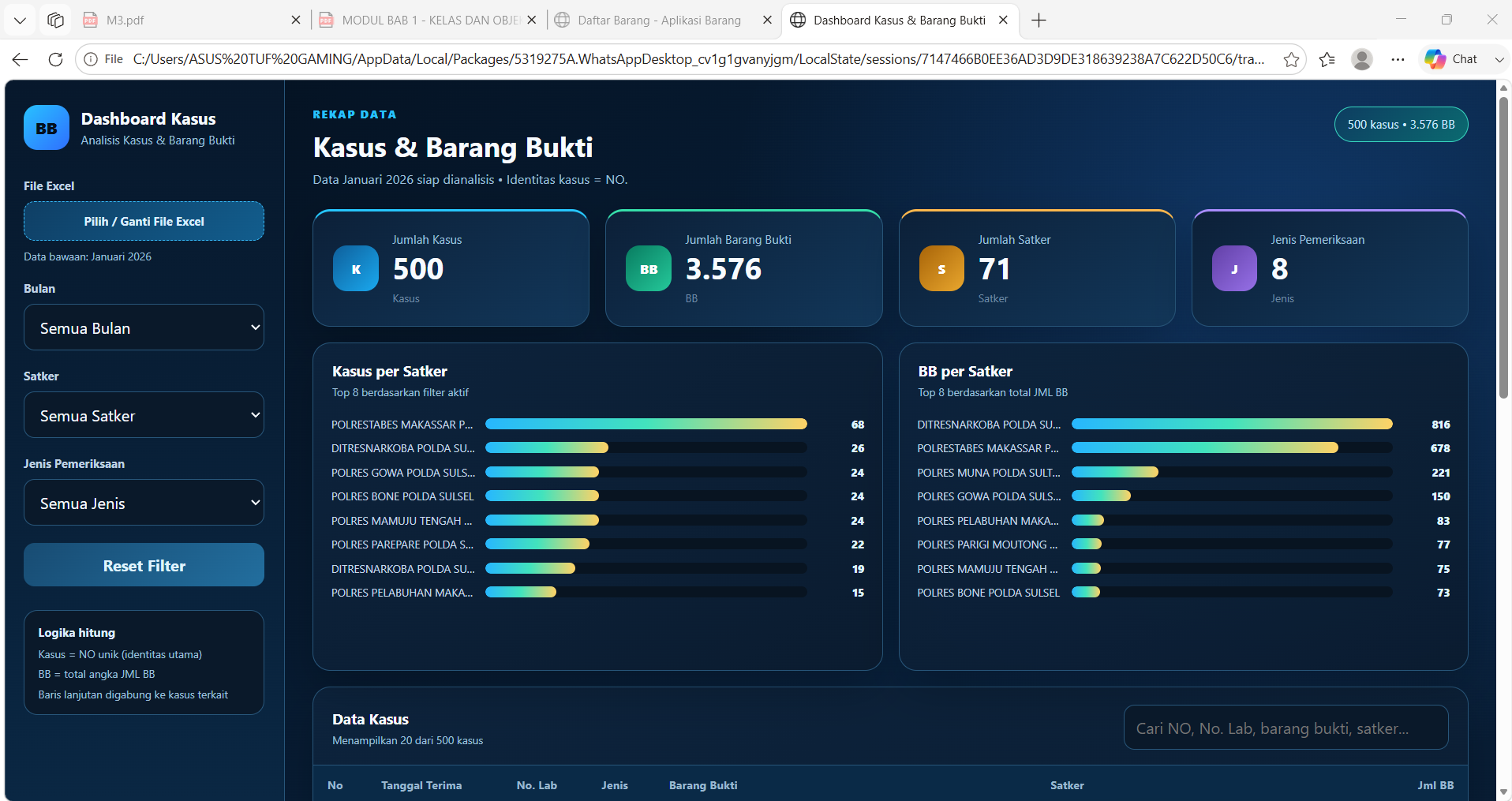The height and width of the screenshot is (801, 1512).
Task: Click the browser back arrow
Action: (x=21, y=59)
